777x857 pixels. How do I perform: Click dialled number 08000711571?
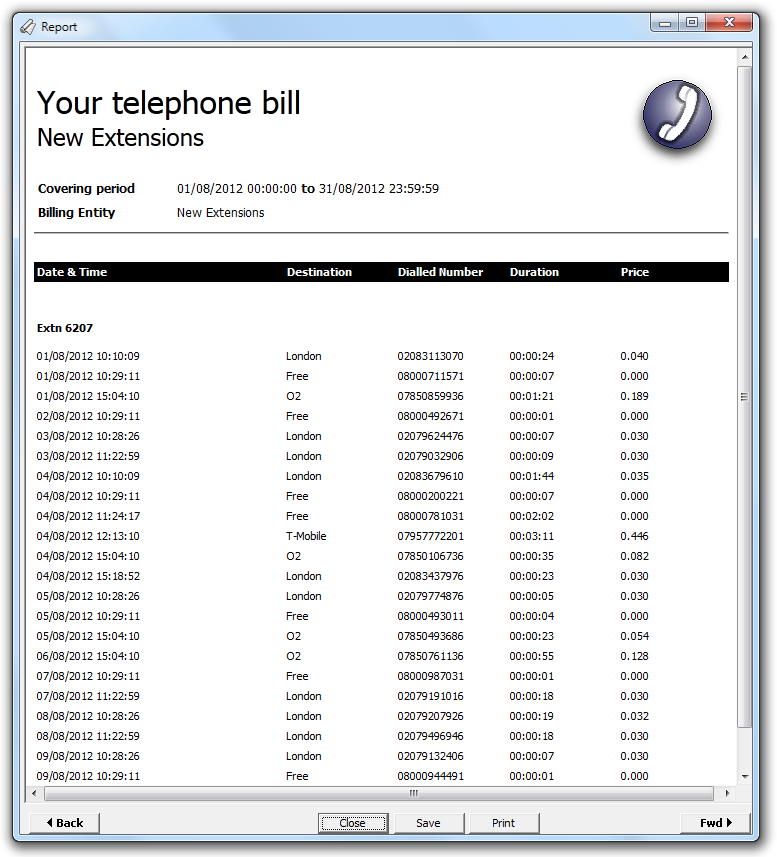click(430, 376)
